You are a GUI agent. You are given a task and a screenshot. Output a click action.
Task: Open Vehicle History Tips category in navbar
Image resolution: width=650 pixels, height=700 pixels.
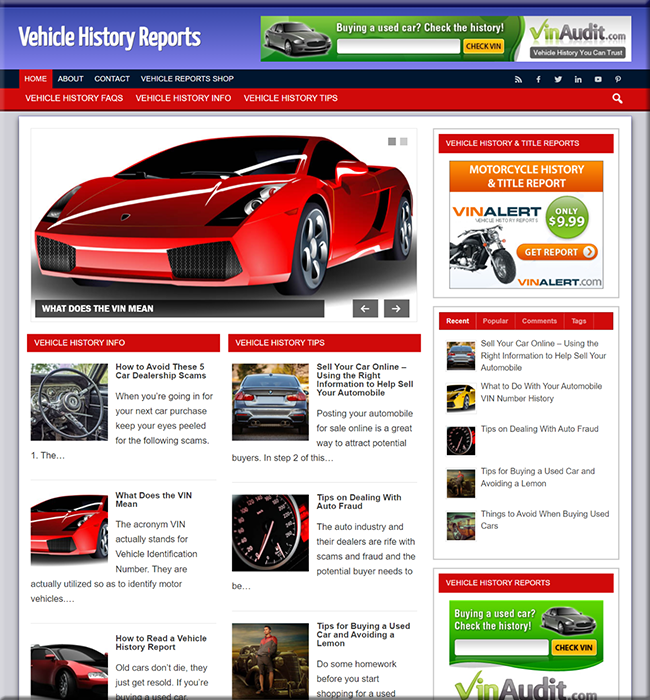coord(291,98)
